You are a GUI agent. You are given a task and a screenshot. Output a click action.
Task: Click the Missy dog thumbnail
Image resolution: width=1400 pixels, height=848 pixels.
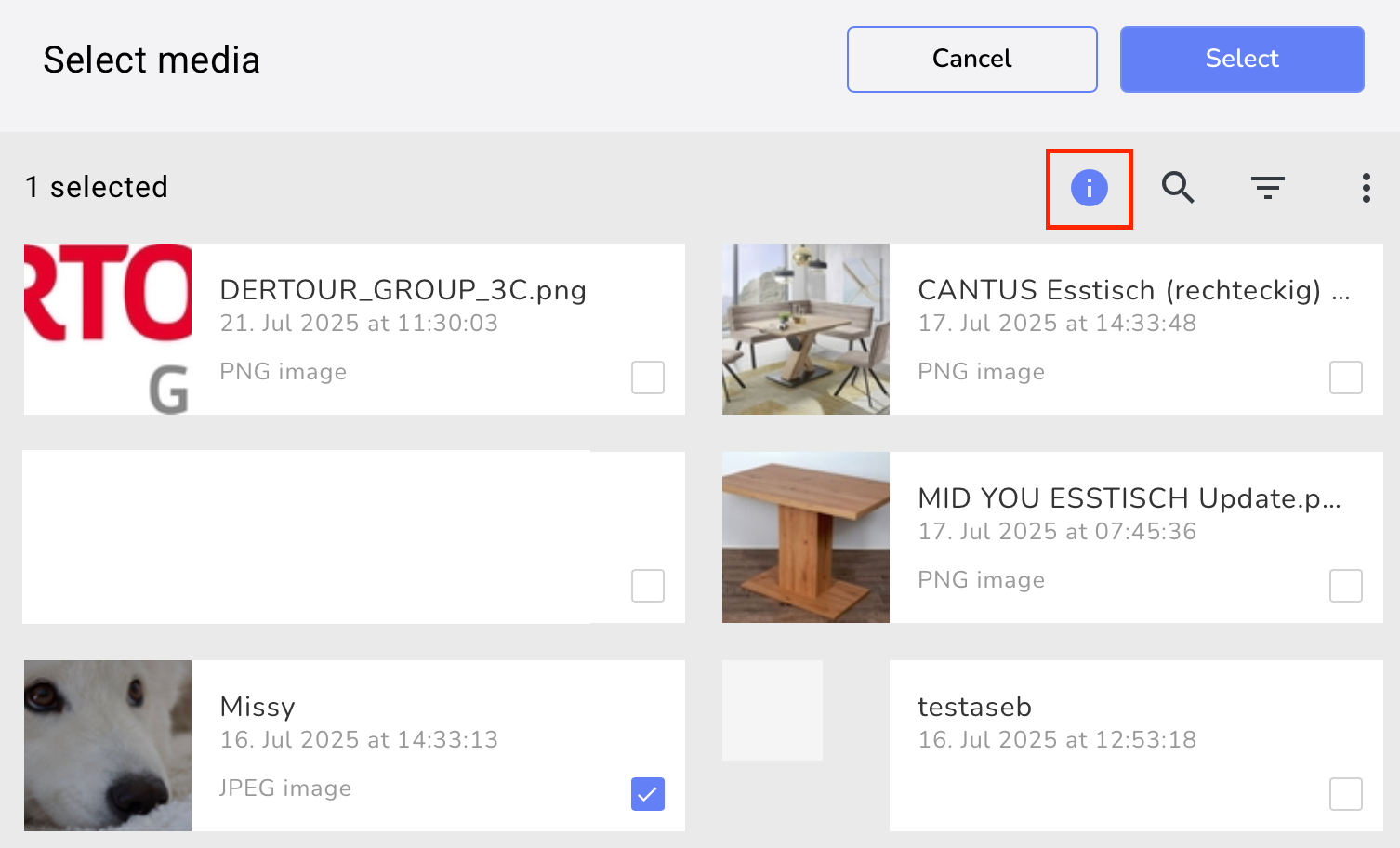click(x=107, y=745)
